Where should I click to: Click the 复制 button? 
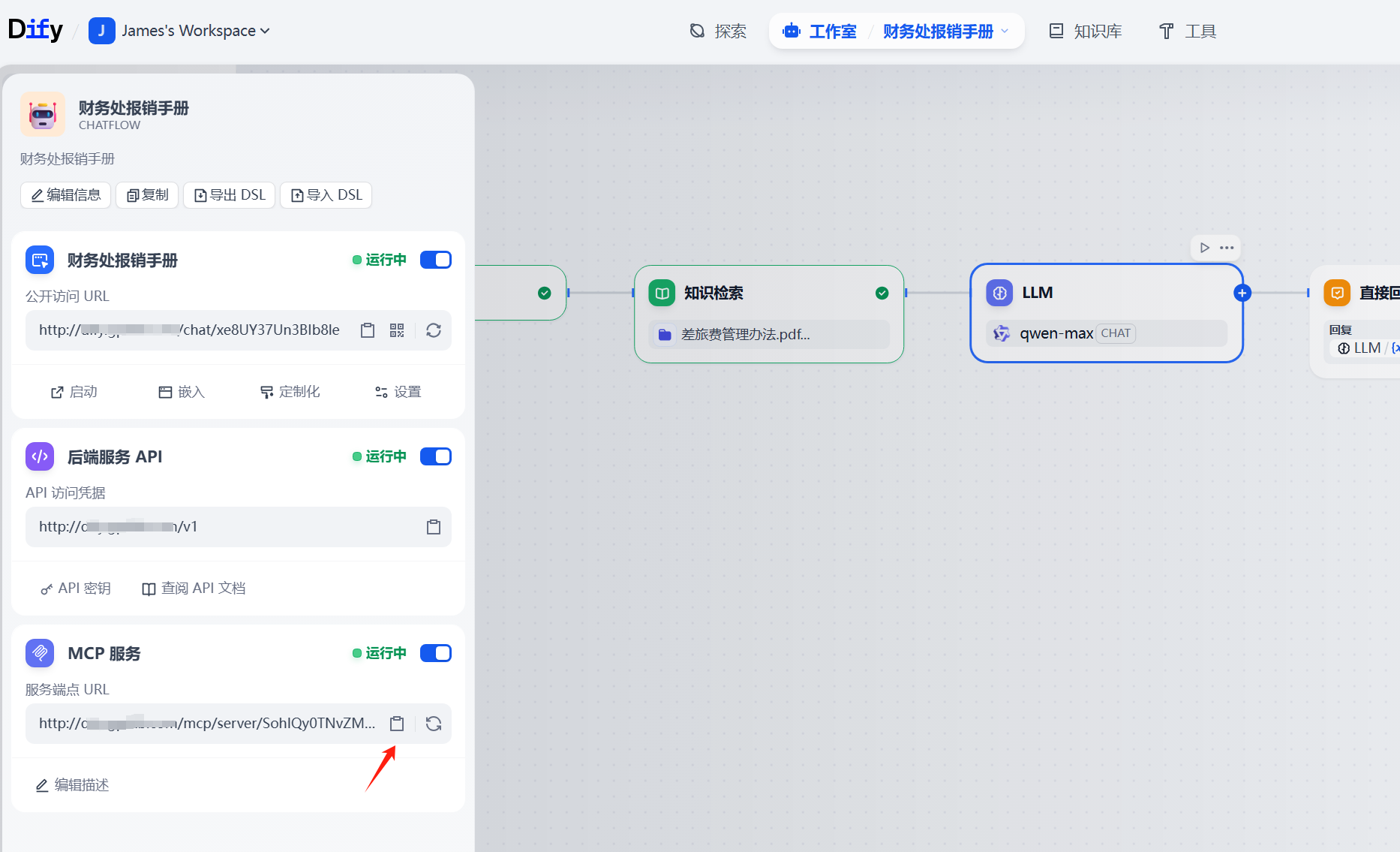click(147, 195)
